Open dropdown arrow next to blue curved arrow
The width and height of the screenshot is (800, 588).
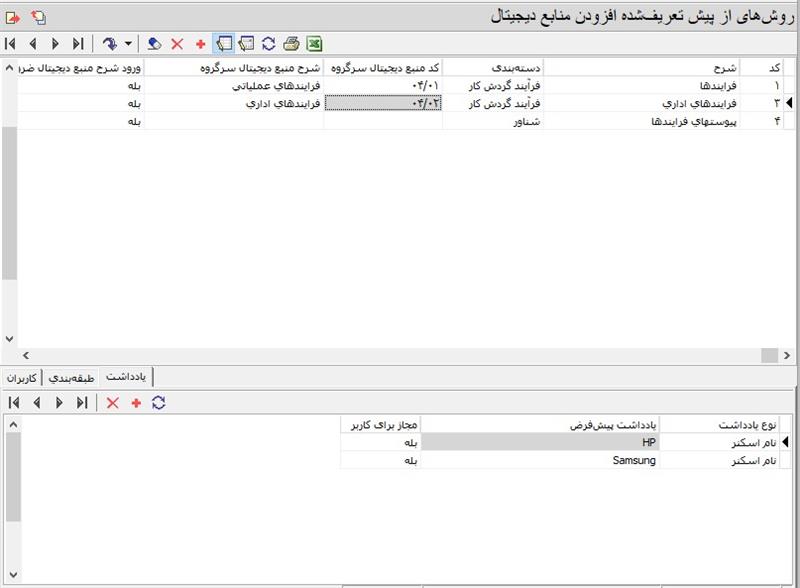pyautogui.click(x=129, y=44)
